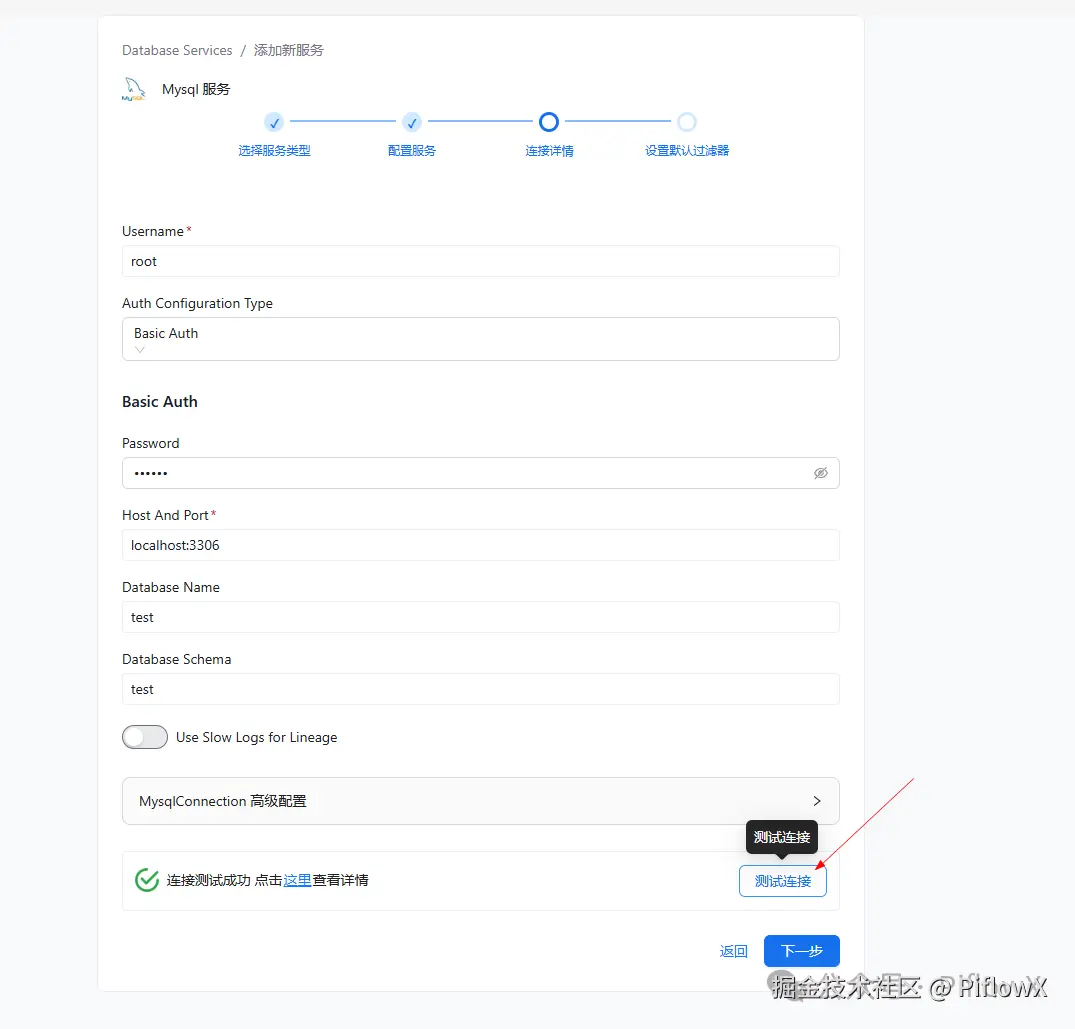Click the 连接详情 step label
The width and height of the screenshot is (1075, 1029).
tap(549, 151)
